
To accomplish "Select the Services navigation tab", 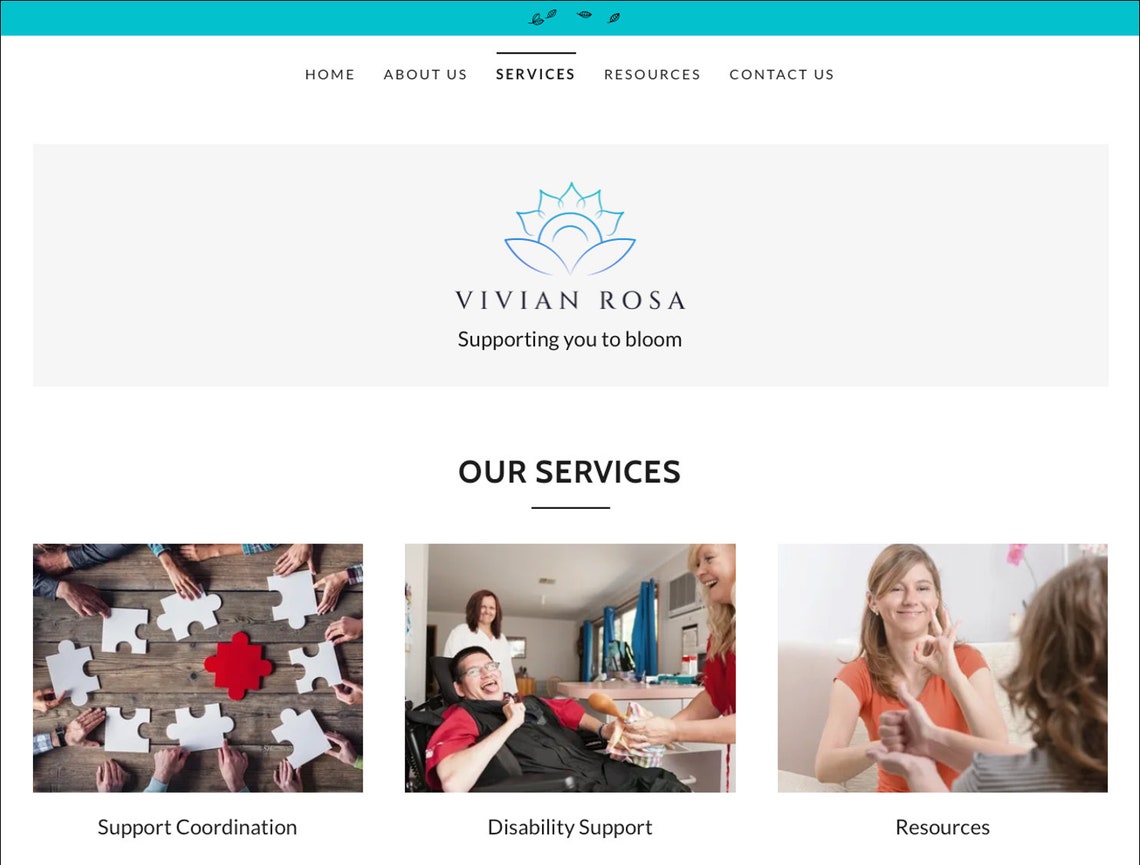I will (536, 74).
